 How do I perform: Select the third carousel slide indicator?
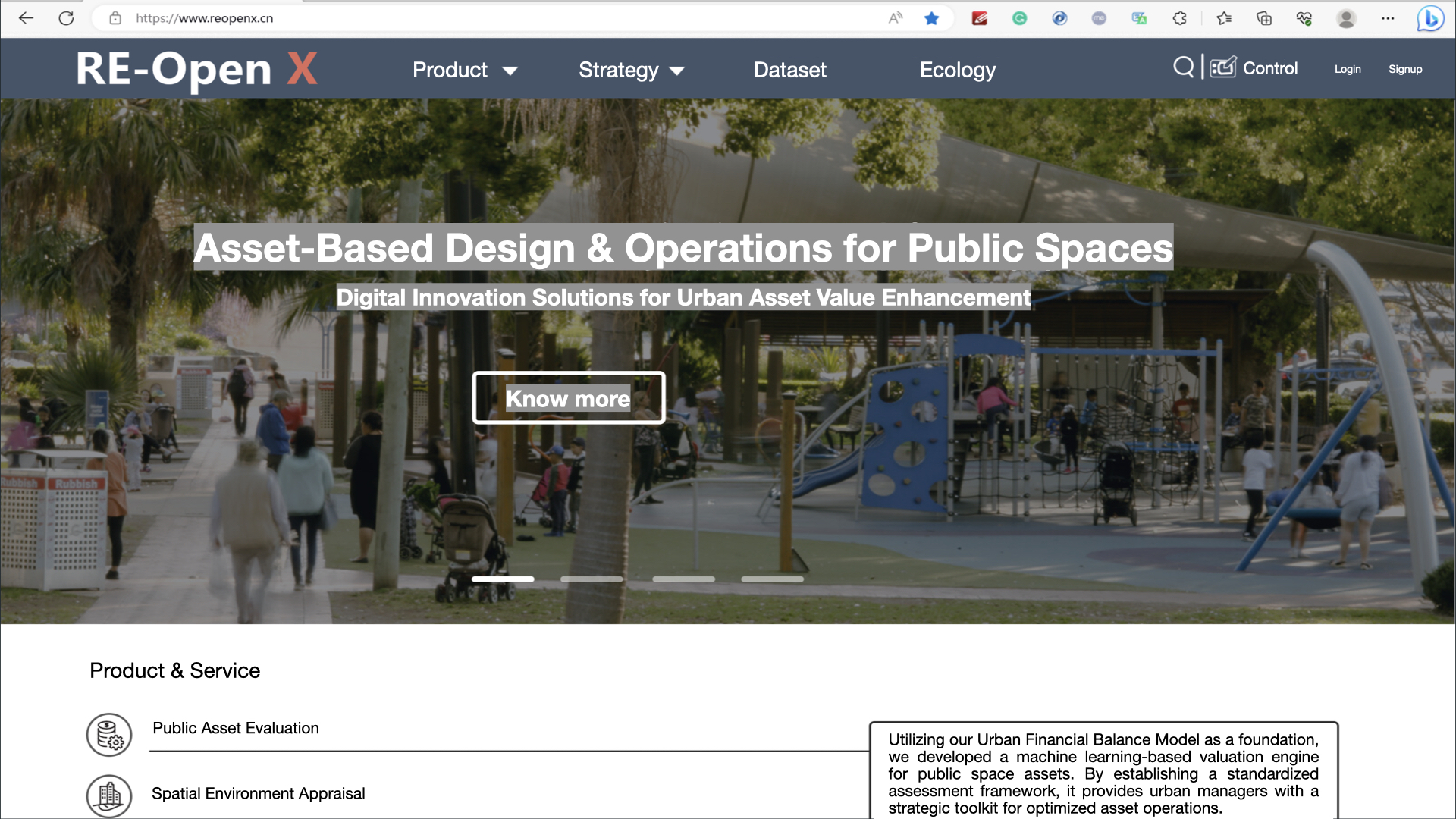click(683, 579)
